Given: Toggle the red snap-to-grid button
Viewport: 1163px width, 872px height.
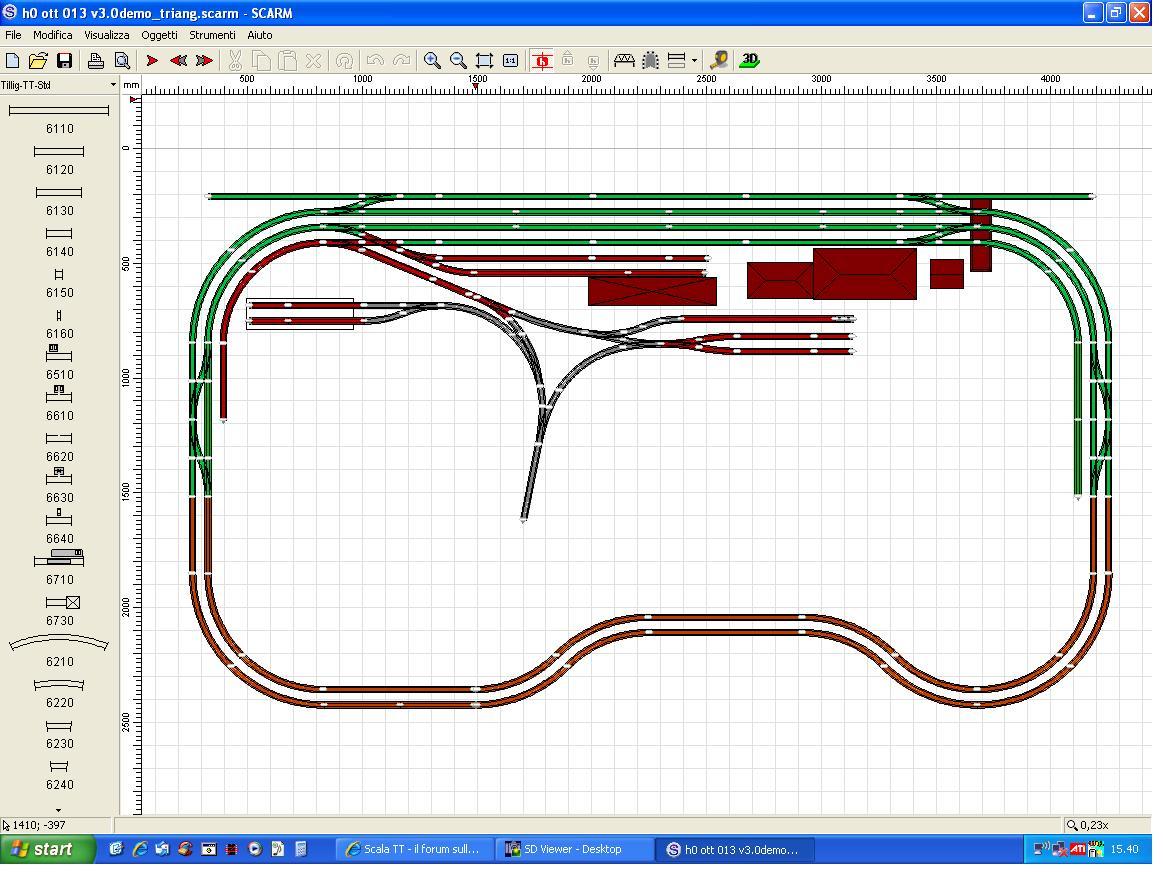Looking at the screenshot, I should pos(542,61).
